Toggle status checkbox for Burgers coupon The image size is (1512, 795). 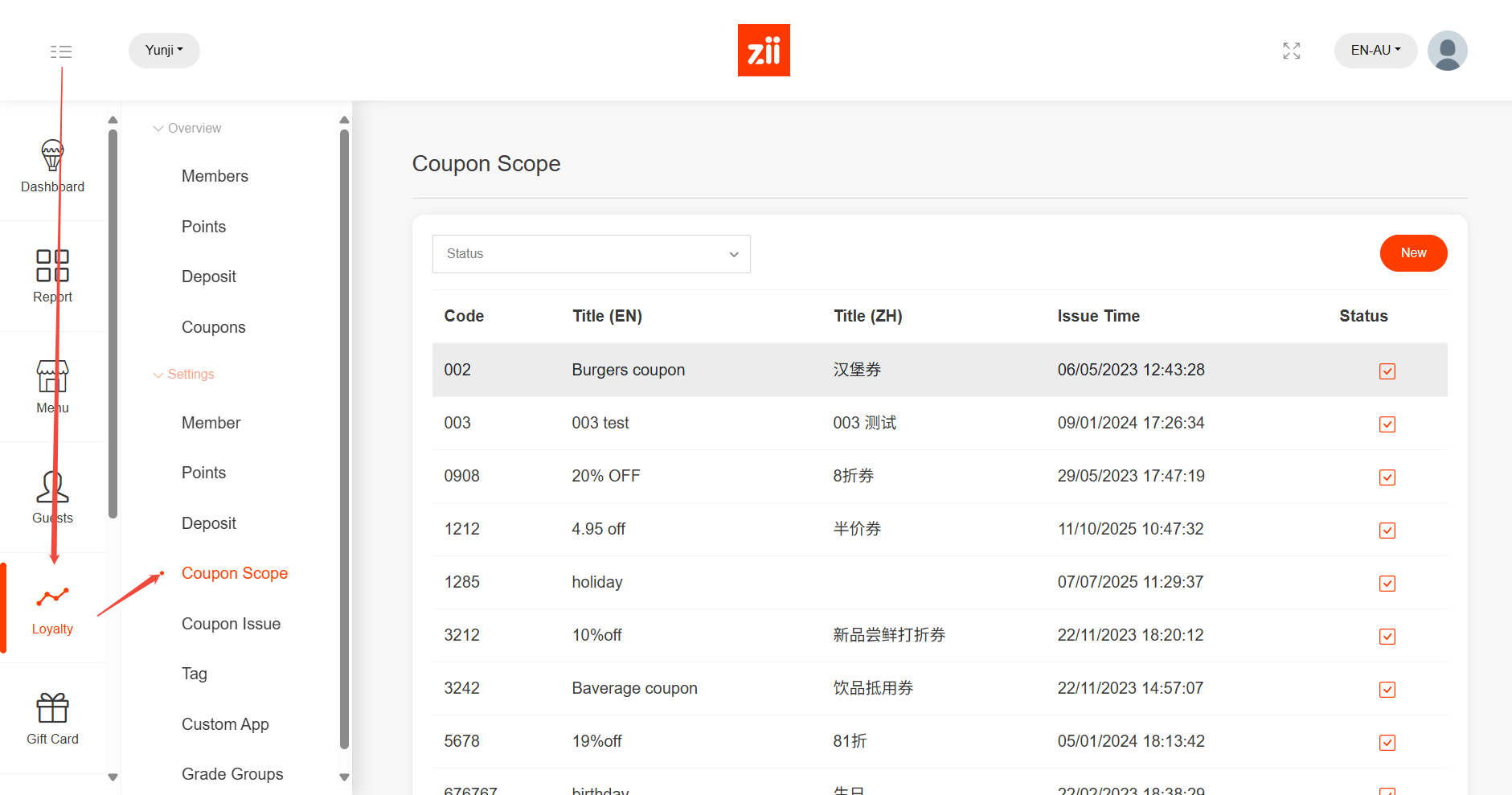point(1387,371)
